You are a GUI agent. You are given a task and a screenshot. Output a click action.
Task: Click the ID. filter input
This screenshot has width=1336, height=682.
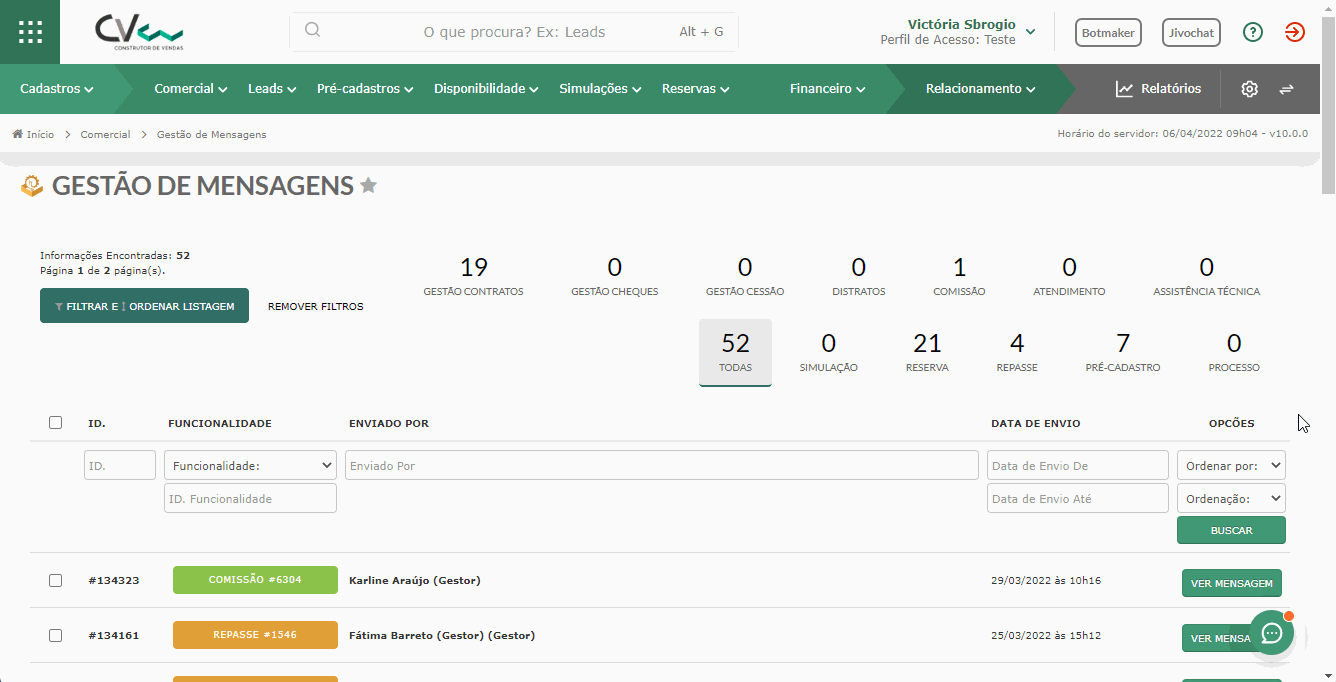120,465
